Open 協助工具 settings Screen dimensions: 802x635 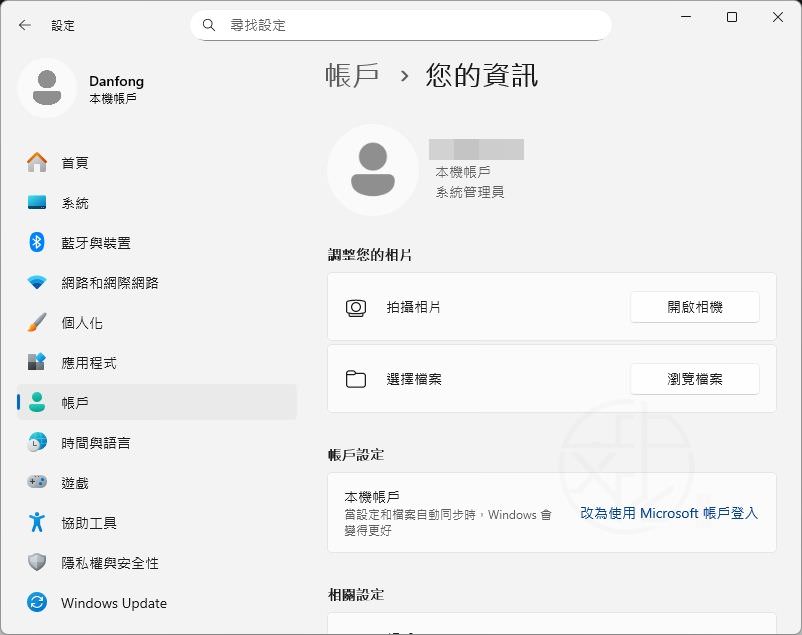pyautogui.click(x=157, y=522)
